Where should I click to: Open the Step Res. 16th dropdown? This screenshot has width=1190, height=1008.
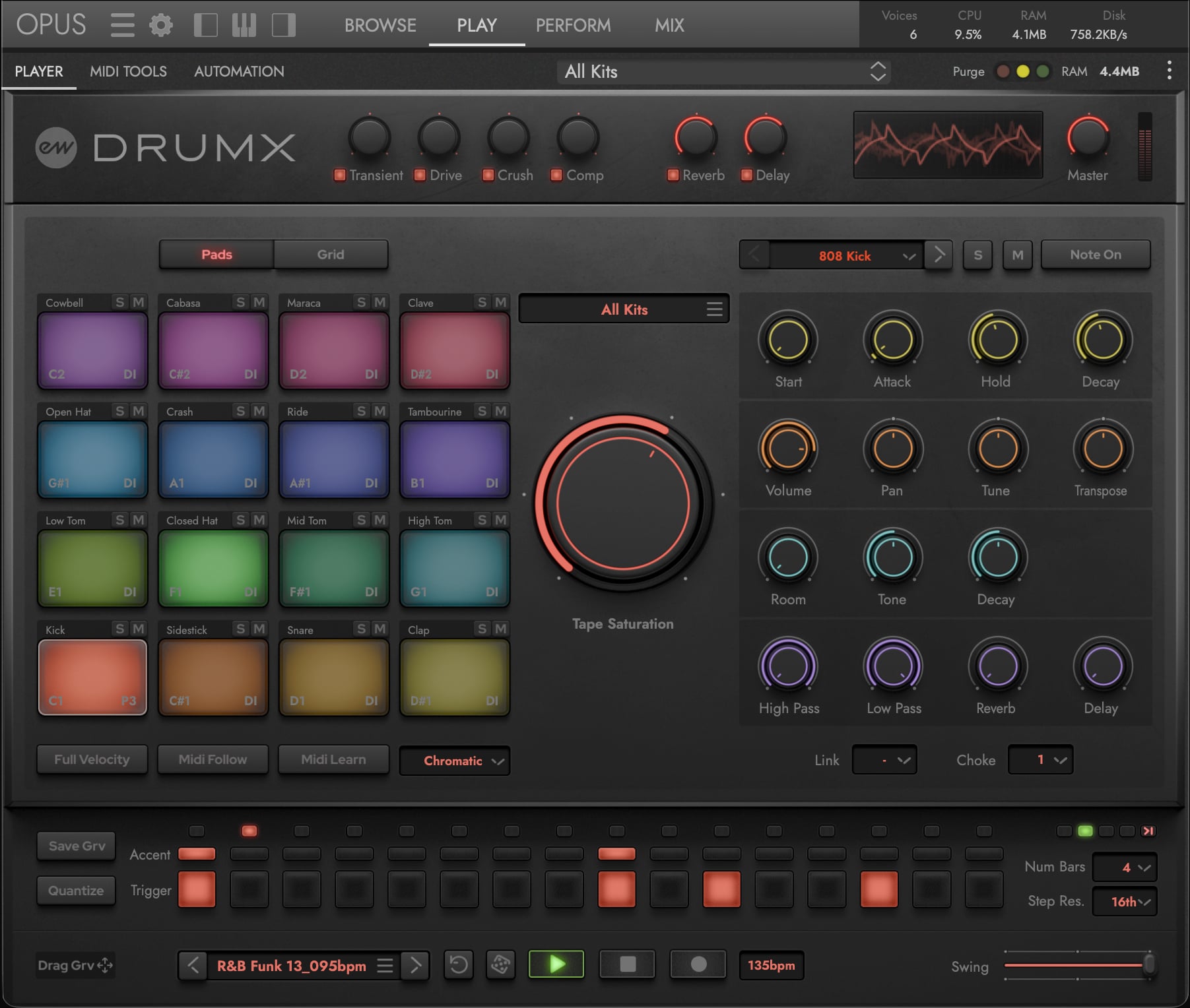[x=1124, y=902]
